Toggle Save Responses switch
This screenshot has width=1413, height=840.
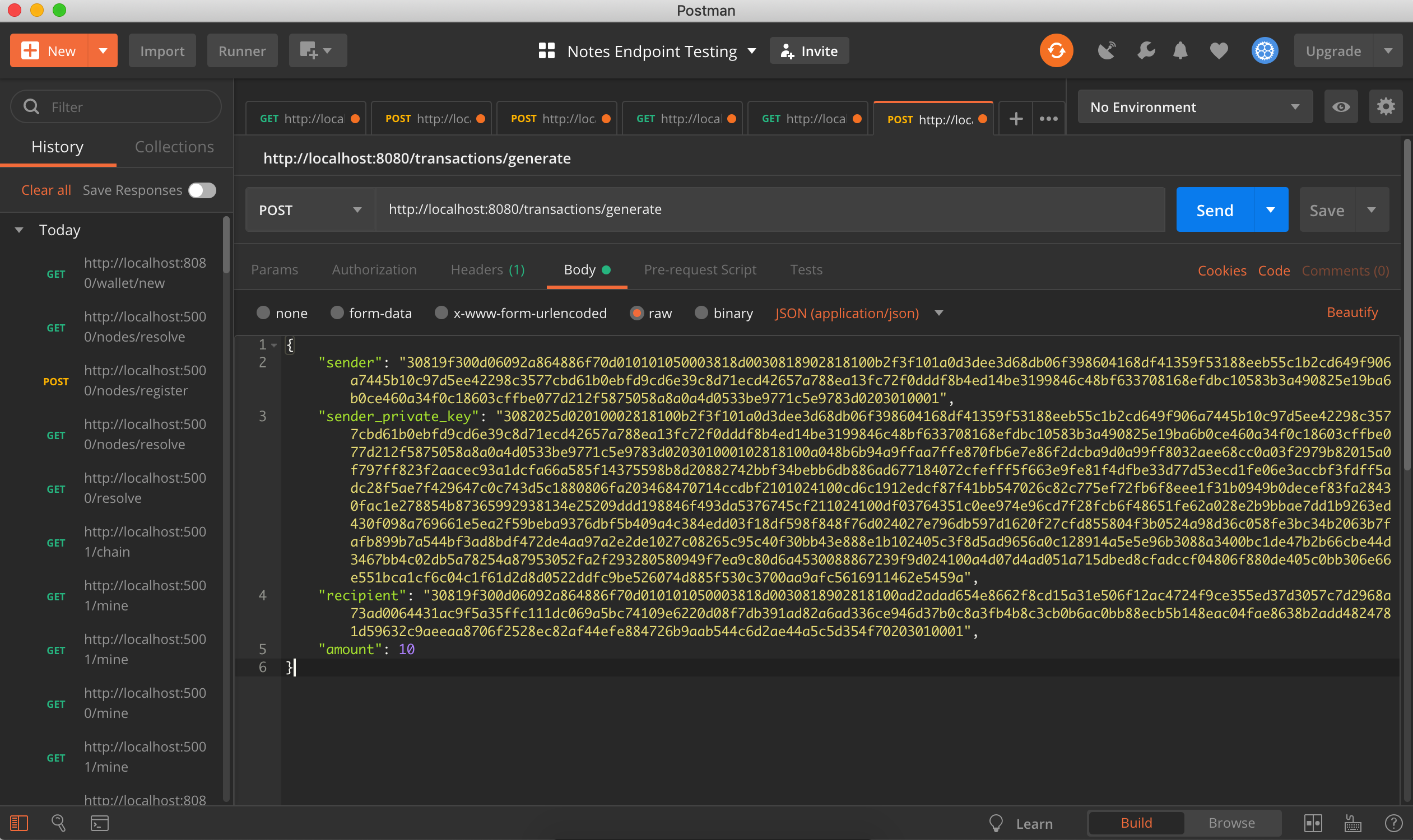click(202, 190)
